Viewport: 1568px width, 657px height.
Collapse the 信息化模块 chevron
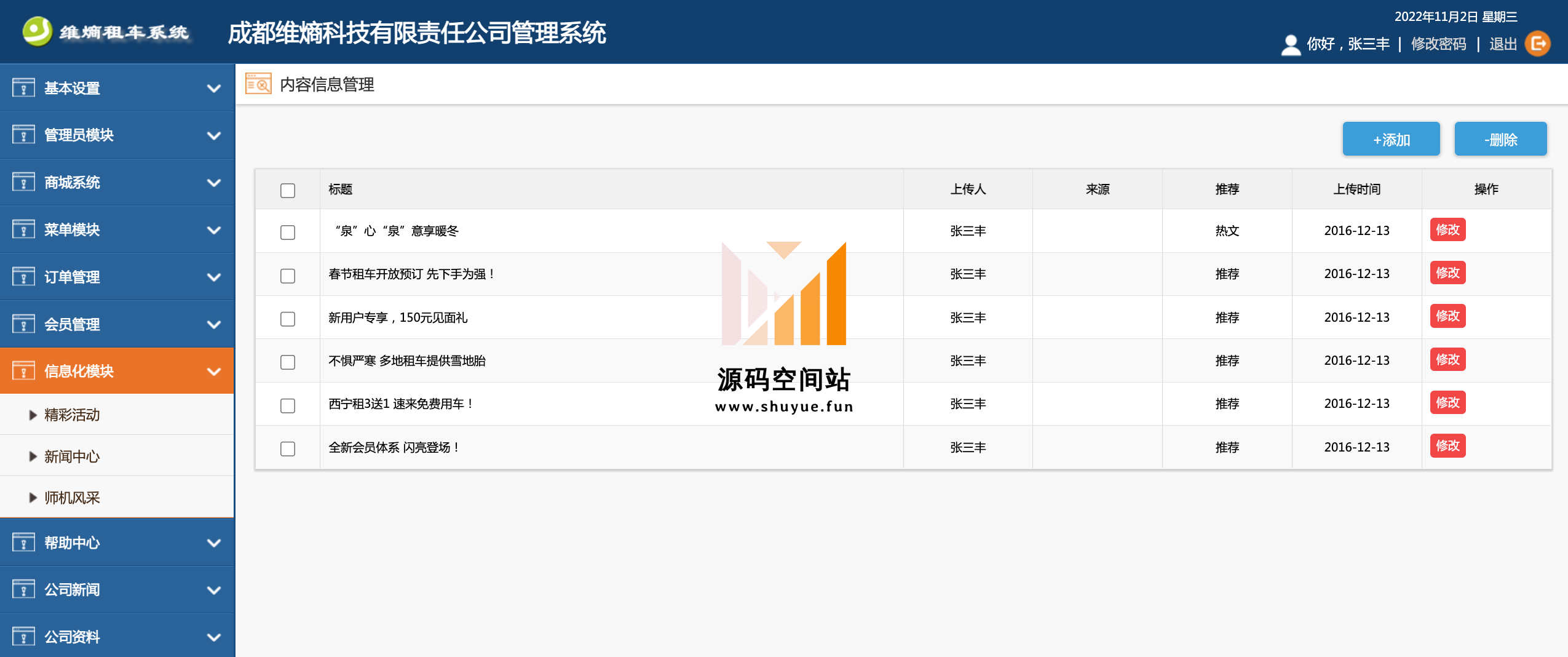click(214, 372)
